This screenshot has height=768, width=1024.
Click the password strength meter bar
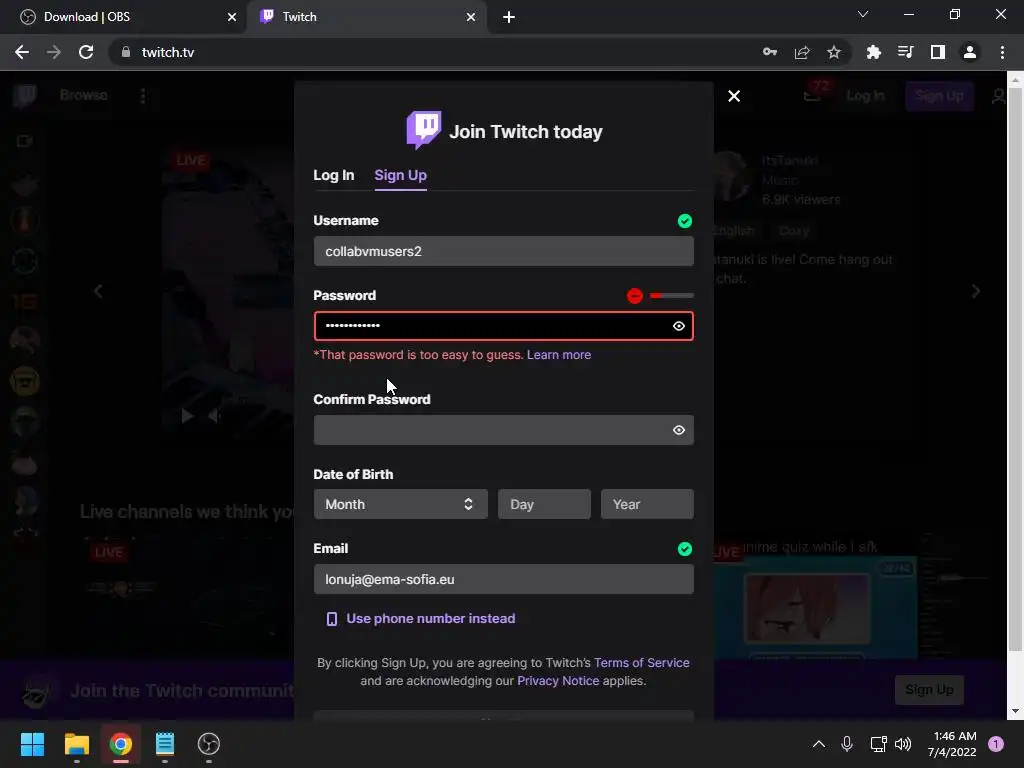pos(671,296)
